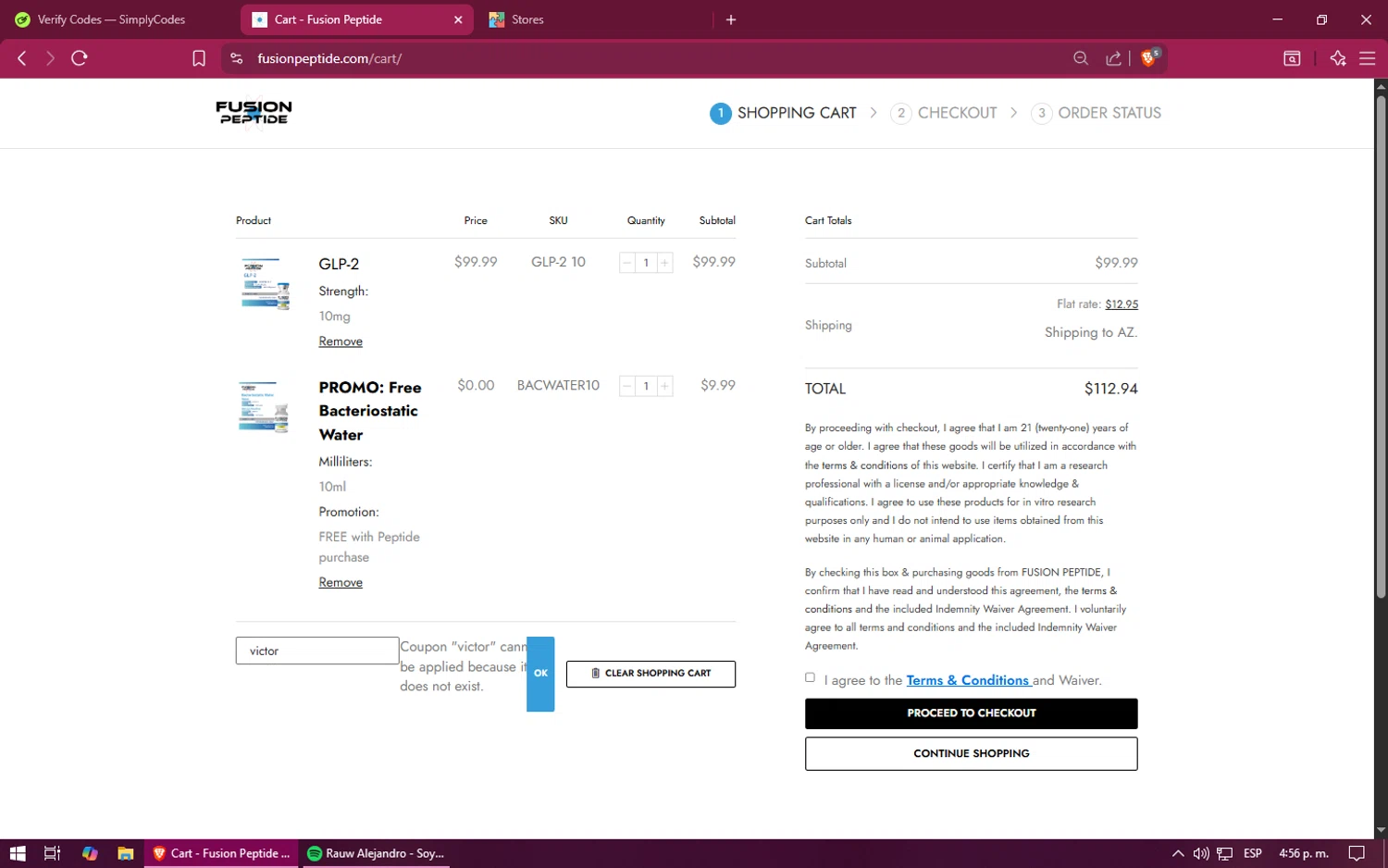Click ESP language indicator in tray
Screen dimensions: 1388x868
pyautogui.click(x=1253, y=853)
